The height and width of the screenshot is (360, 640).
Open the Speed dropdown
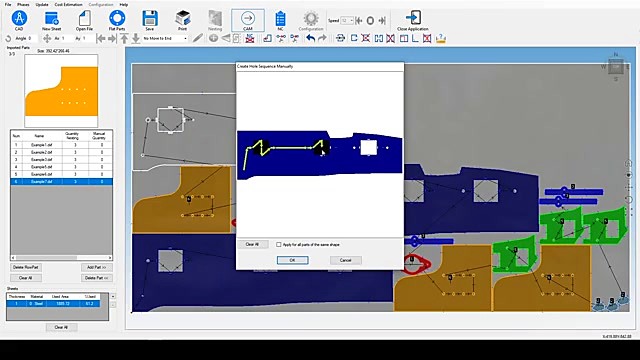[347, 20]
